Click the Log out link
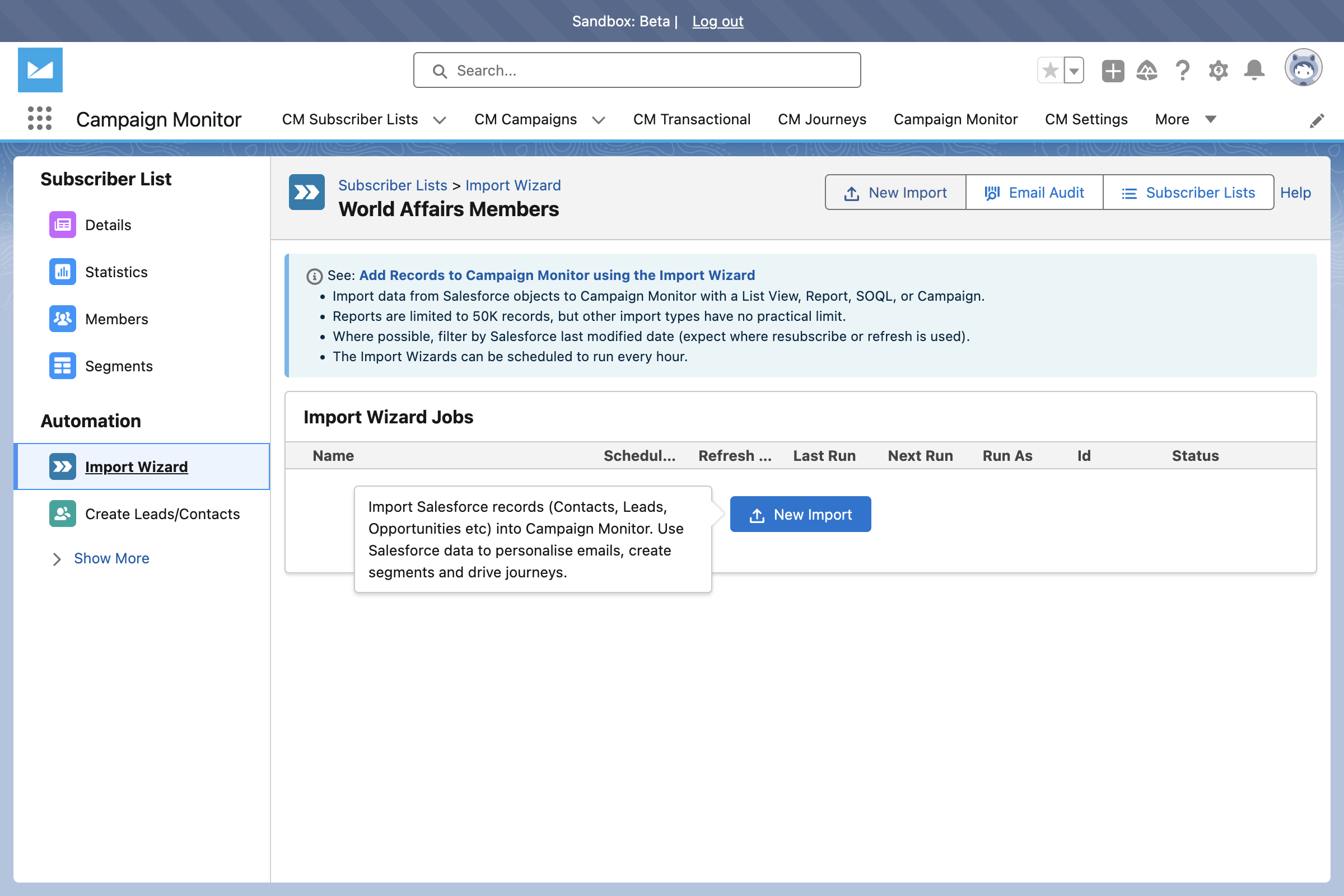 pos(718,21)
